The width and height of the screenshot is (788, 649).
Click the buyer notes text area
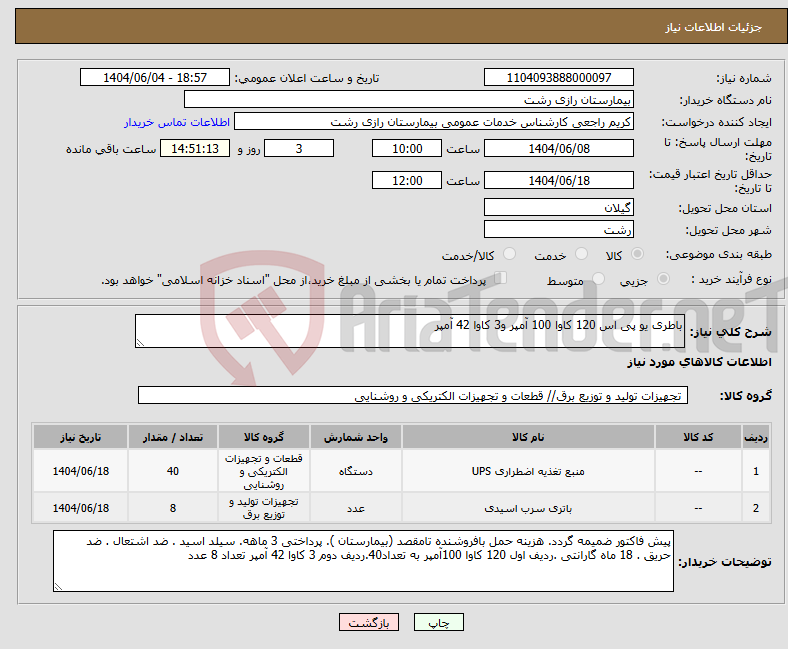coord(363,561)
